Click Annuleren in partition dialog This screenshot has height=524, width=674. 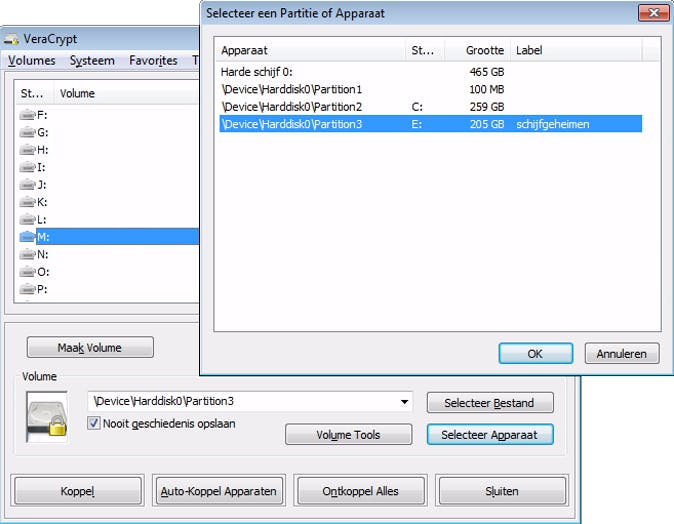(622, 353)
